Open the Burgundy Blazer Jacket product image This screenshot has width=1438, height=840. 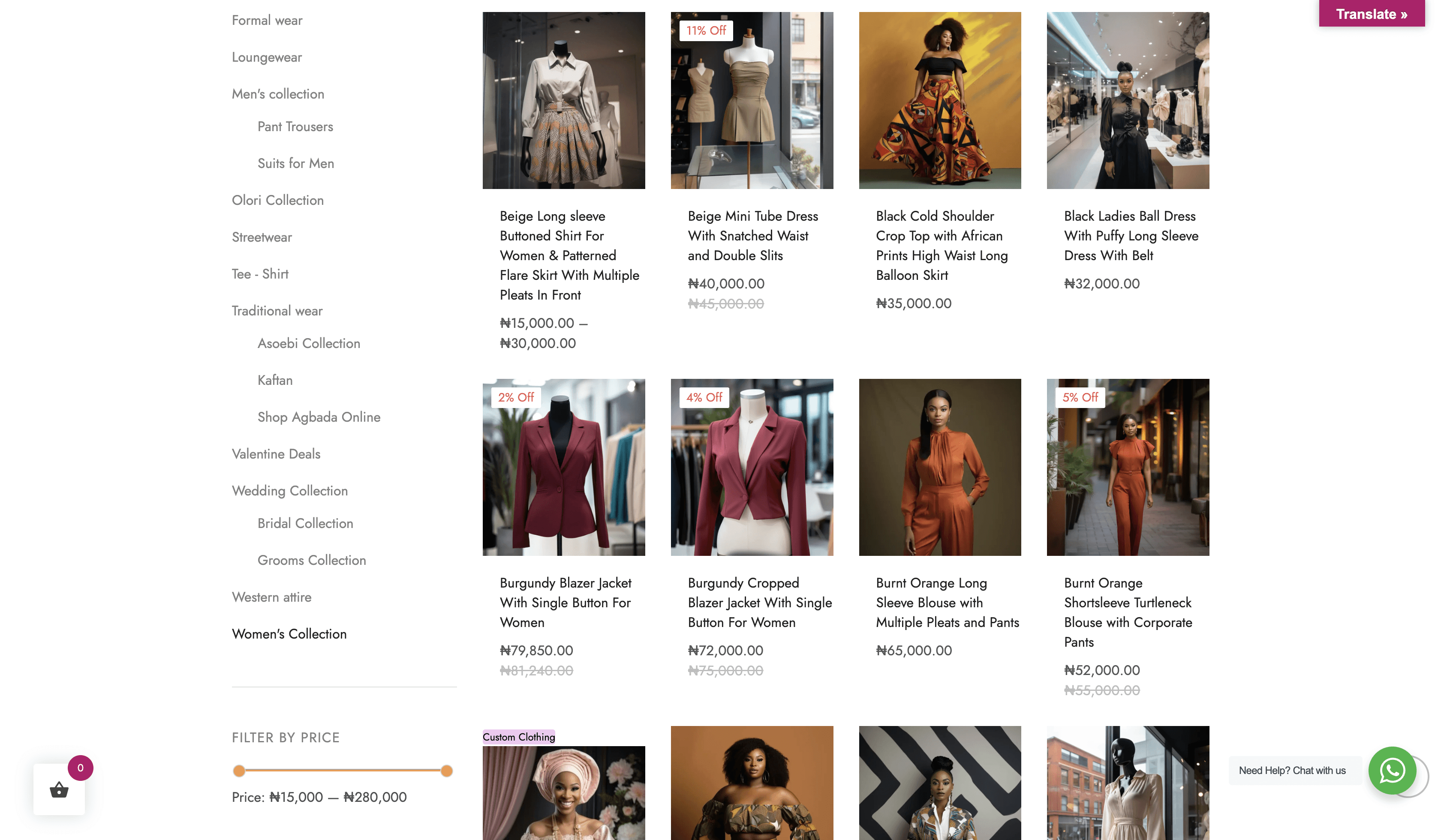point(563,467)
